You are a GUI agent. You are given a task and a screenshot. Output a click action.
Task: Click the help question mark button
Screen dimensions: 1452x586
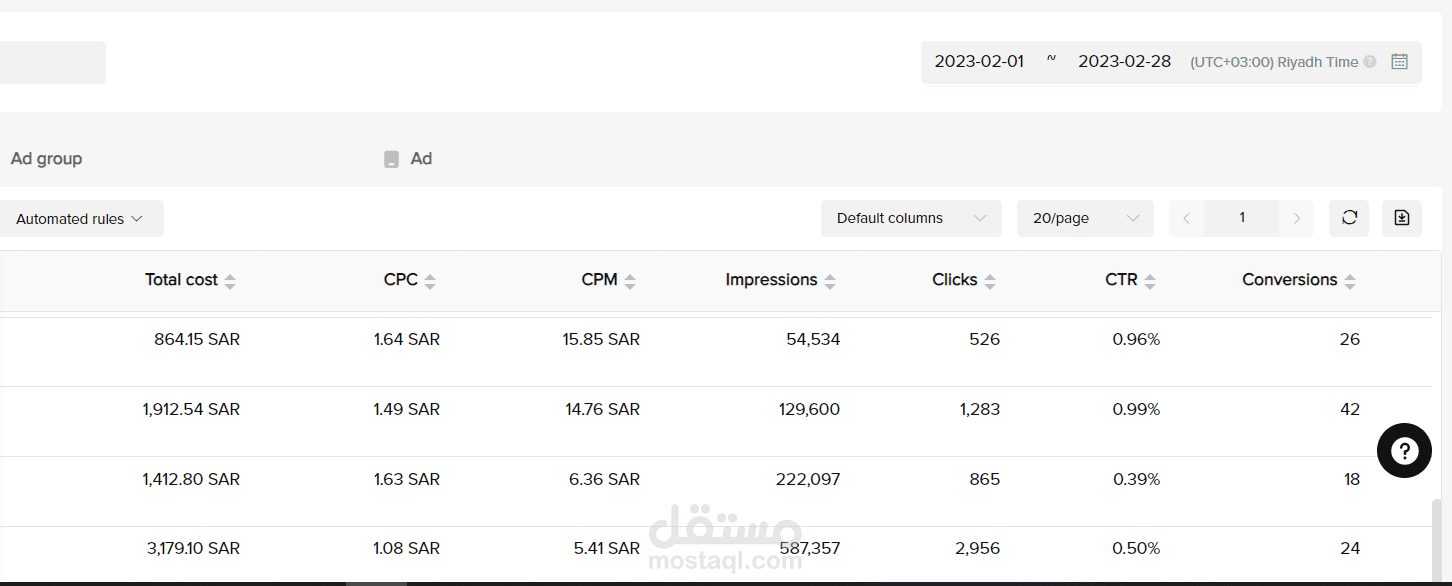[1404, 451]
